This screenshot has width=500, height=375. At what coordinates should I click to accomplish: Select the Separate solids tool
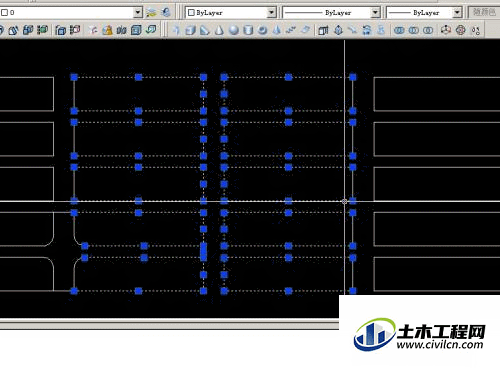[121, 30]
